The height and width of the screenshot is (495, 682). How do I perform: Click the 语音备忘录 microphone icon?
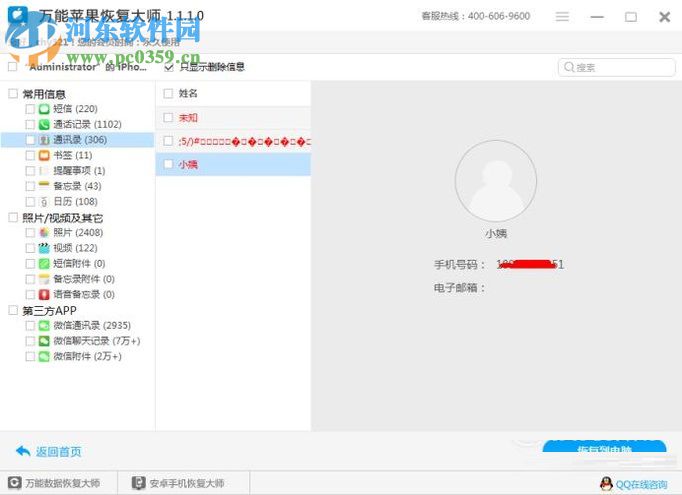[44, 294]
